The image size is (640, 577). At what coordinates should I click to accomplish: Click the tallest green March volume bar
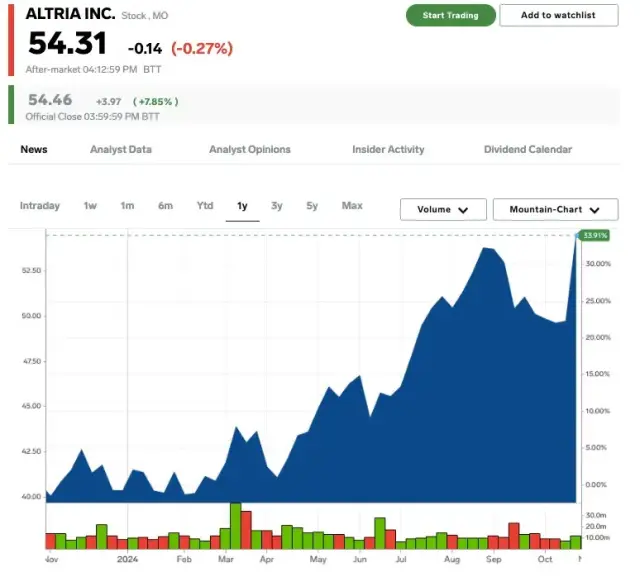[x=236, y=525]
